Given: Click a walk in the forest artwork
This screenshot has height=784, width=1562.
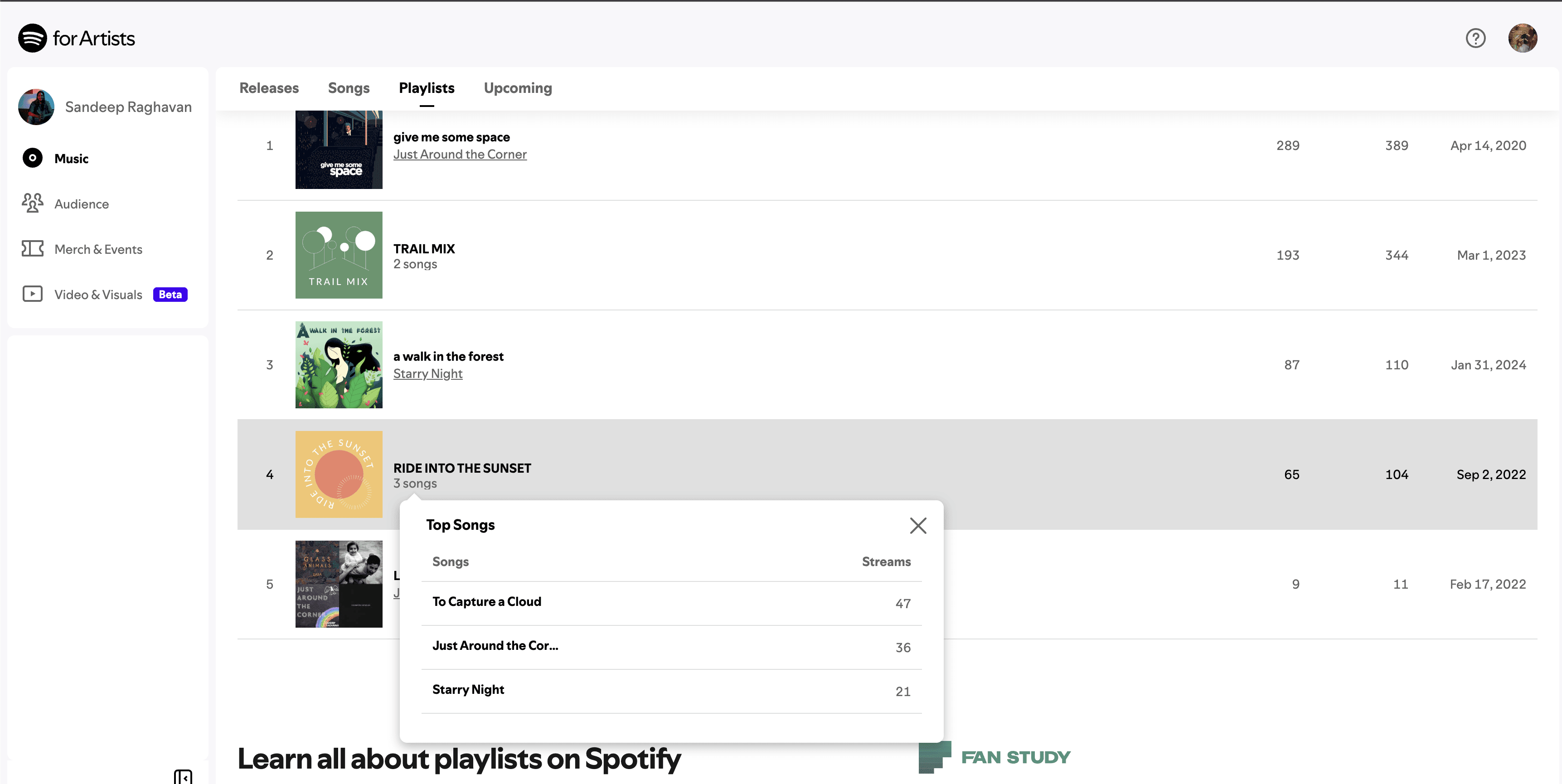Looking at the screenshot, I should [x=338, y=364].
